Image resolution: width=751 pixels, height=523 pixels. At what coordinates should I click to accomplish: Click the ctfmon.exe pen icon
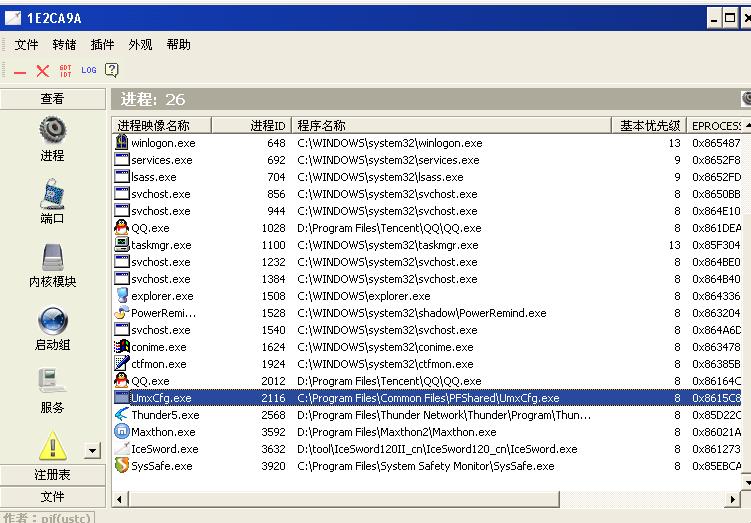click(x=122, y=364)
